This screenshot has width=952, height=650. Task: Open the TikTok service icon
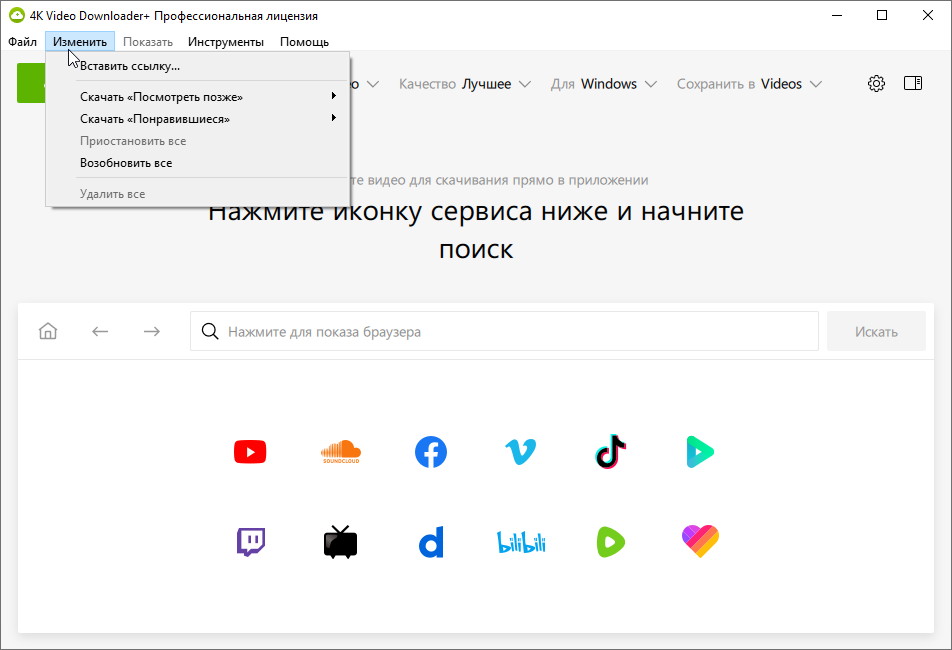coord(611,452)
